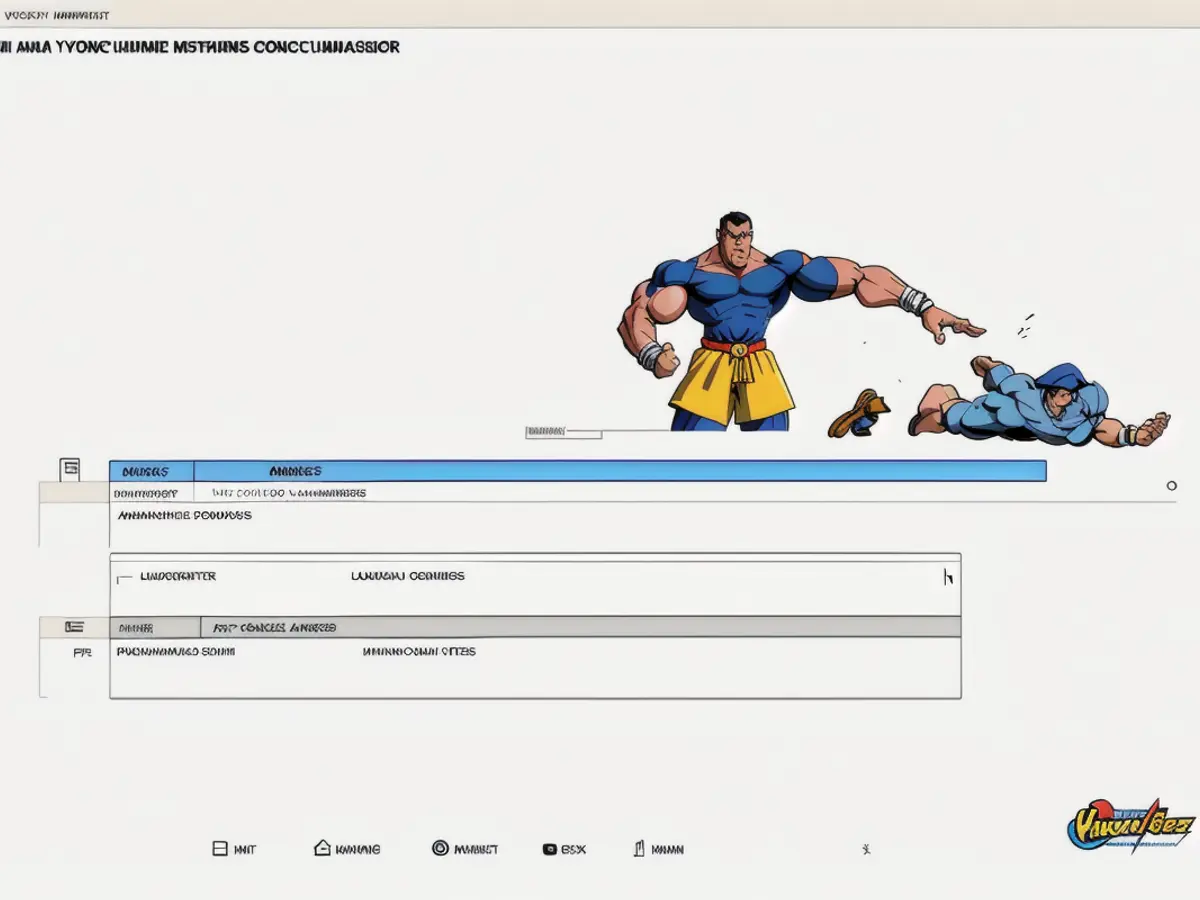Click the dark rounded-square icon beside ESX
This screenshot has width=1200, height=900.
(x=549, y=849)
